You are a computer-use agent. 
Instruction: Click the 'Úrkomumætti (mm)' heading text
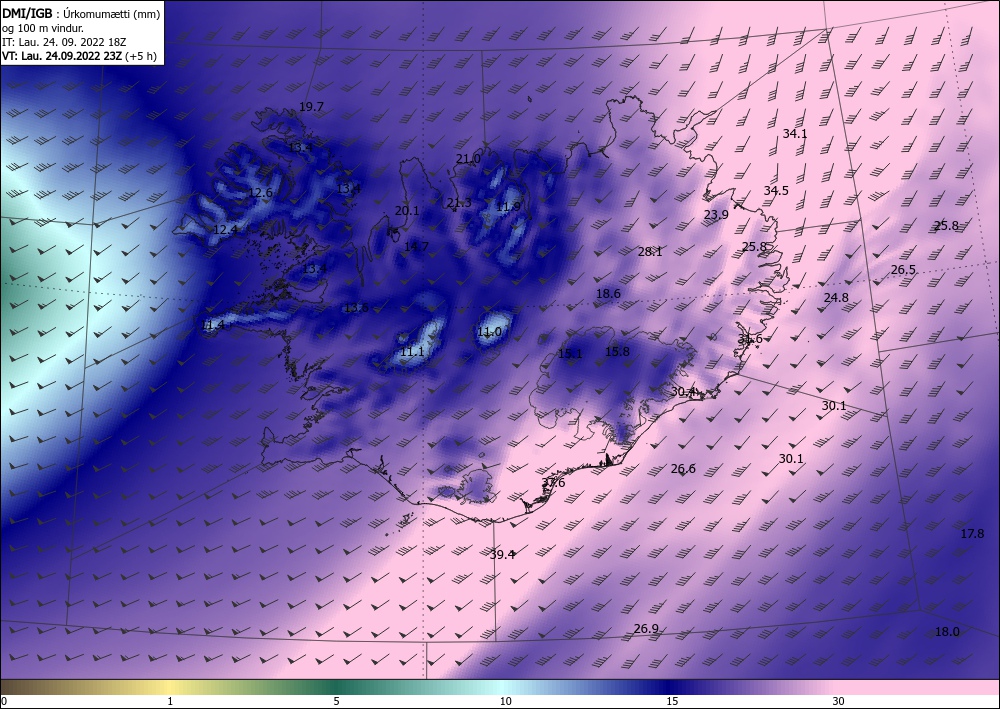click(112, 14)
